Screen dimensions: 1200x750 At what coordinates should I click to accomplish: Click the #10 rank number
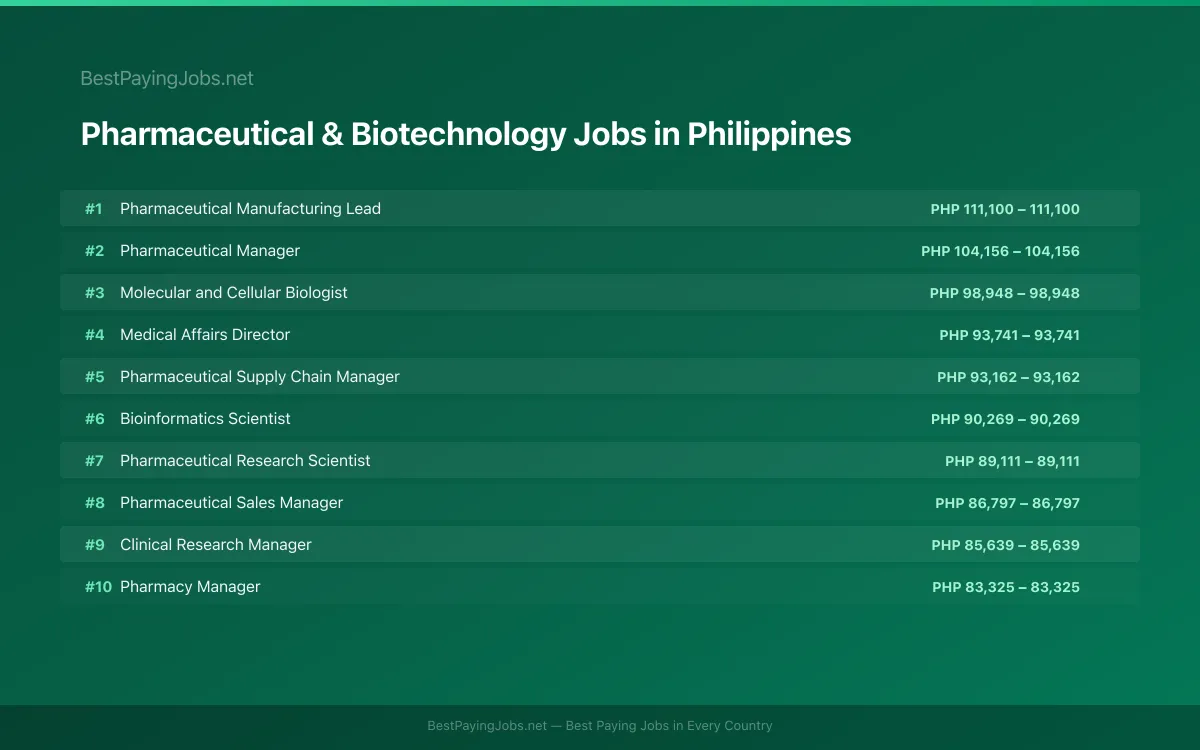[98, 587]
